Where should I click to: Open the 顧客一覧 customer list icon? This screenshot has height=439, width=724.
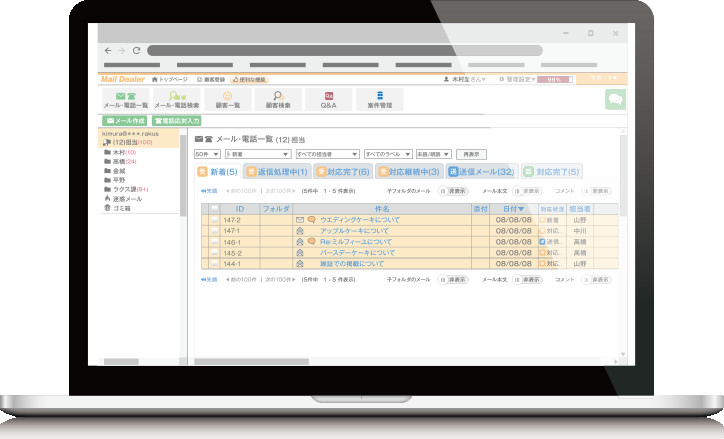coord(227,98)
